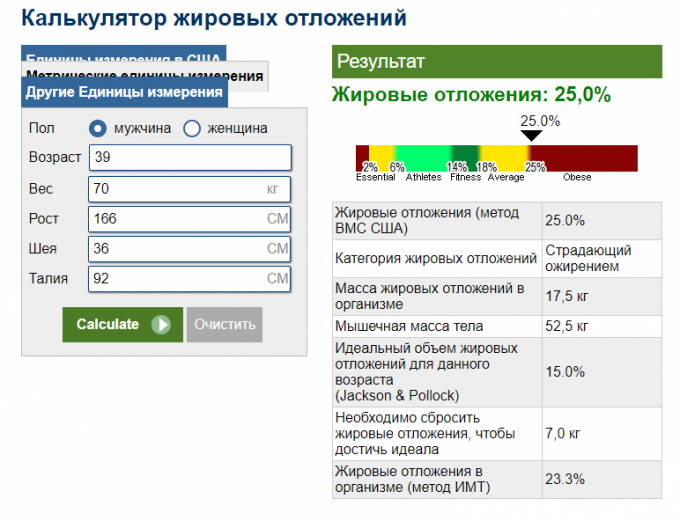Screen dimensions: 680x521
Task: Click the Категория жировых отложений table row
Action: pyautogui.click(x=496, y=258)
